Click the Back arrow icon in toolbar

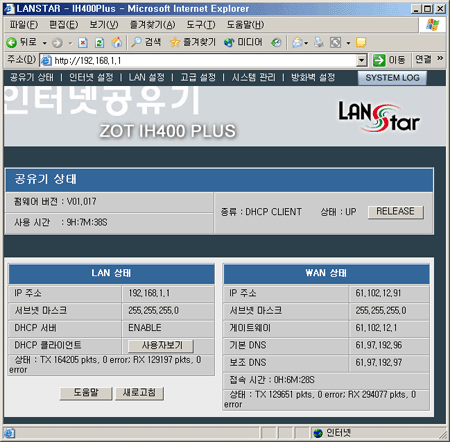(x=12, y=42)
